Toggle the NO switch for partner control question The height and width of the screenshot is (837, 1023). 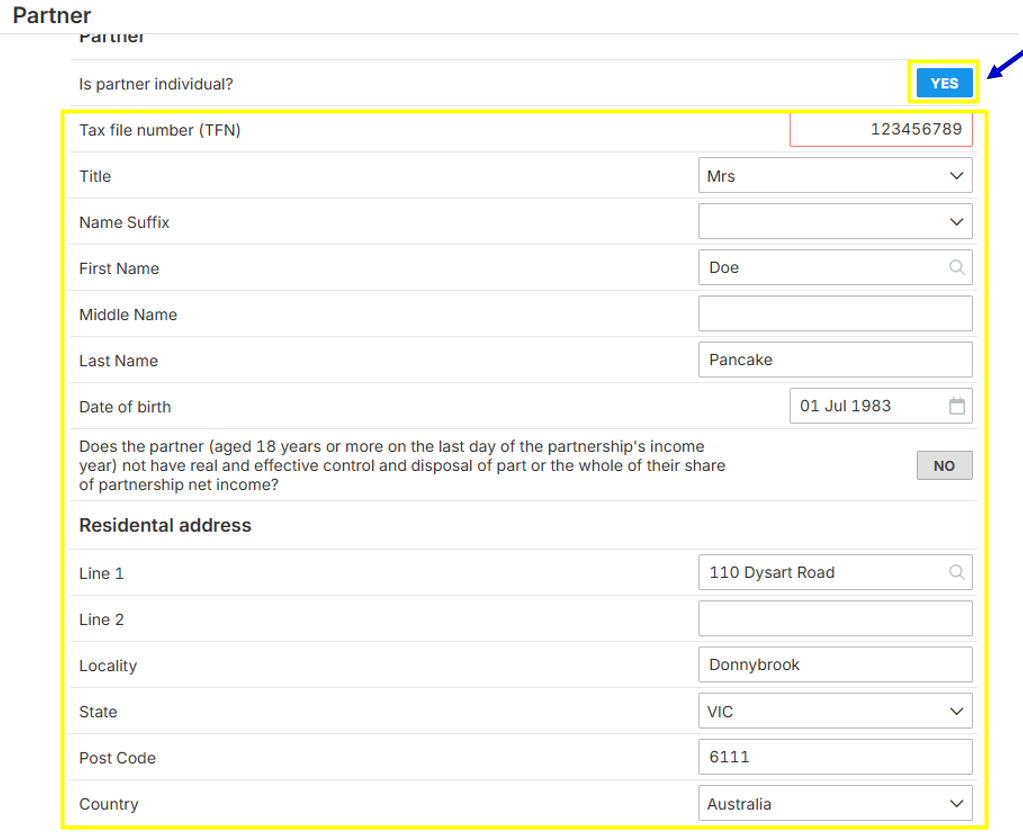tap(944, 466)
